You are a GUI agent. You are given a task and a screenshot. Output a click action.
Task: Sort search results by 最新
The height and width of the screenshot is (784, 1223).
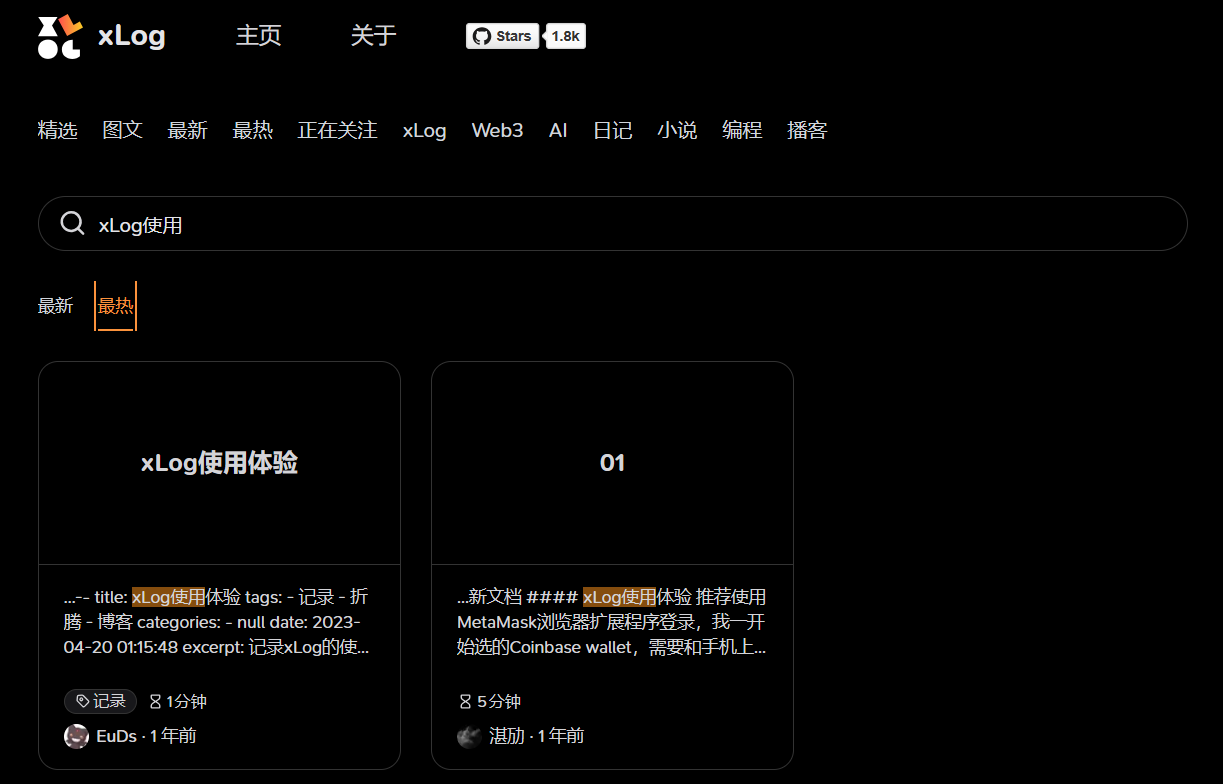pyautogui.click(x=56, y=306)
